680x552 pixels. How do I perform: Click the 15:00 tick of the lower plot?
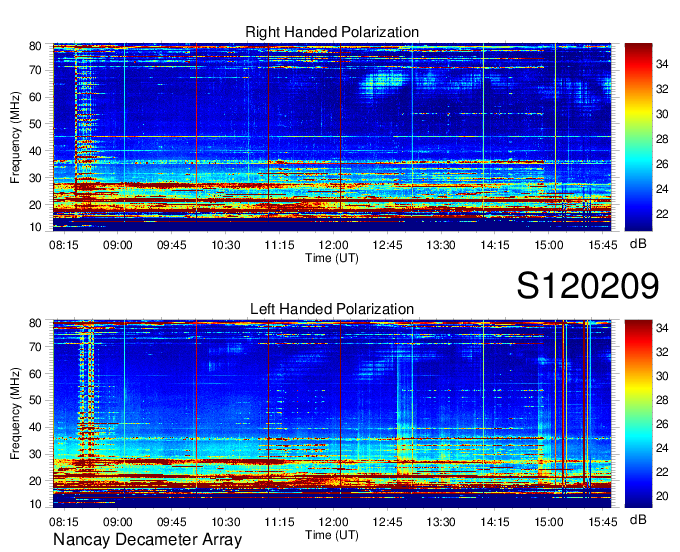tap(549, 522)
